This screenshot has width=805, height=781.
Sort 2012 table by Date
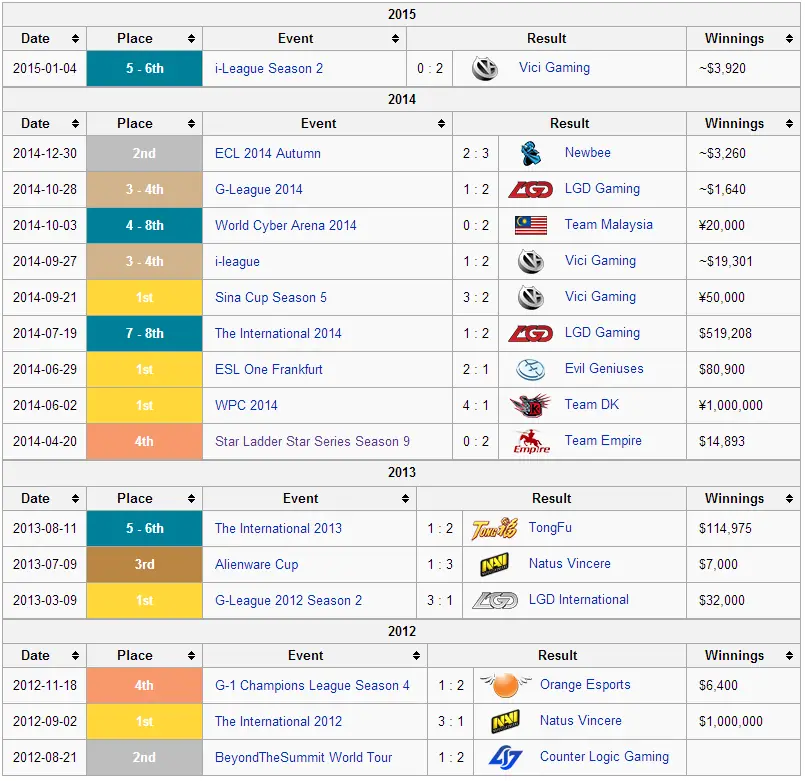point(75,656)
